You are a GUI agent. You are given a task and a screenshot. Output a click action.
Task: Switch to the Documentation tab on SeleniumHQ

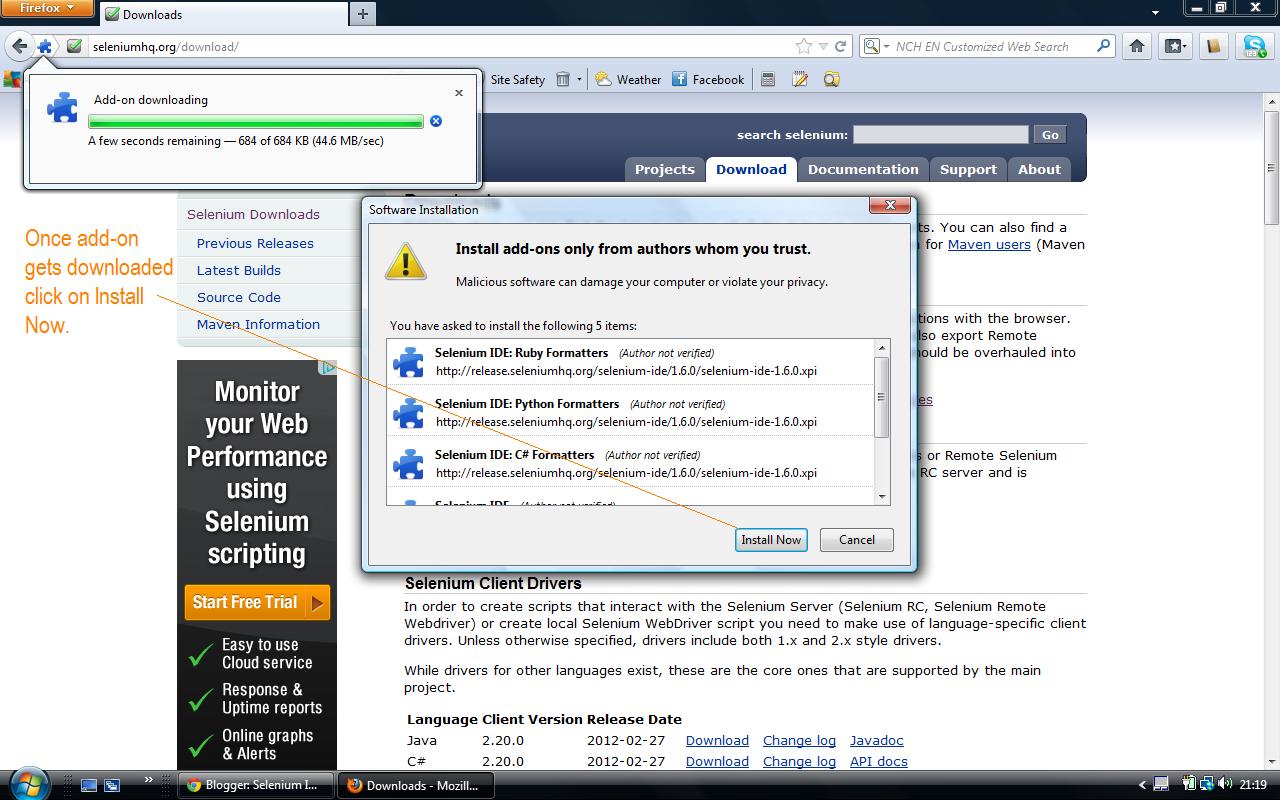point(862,169)
